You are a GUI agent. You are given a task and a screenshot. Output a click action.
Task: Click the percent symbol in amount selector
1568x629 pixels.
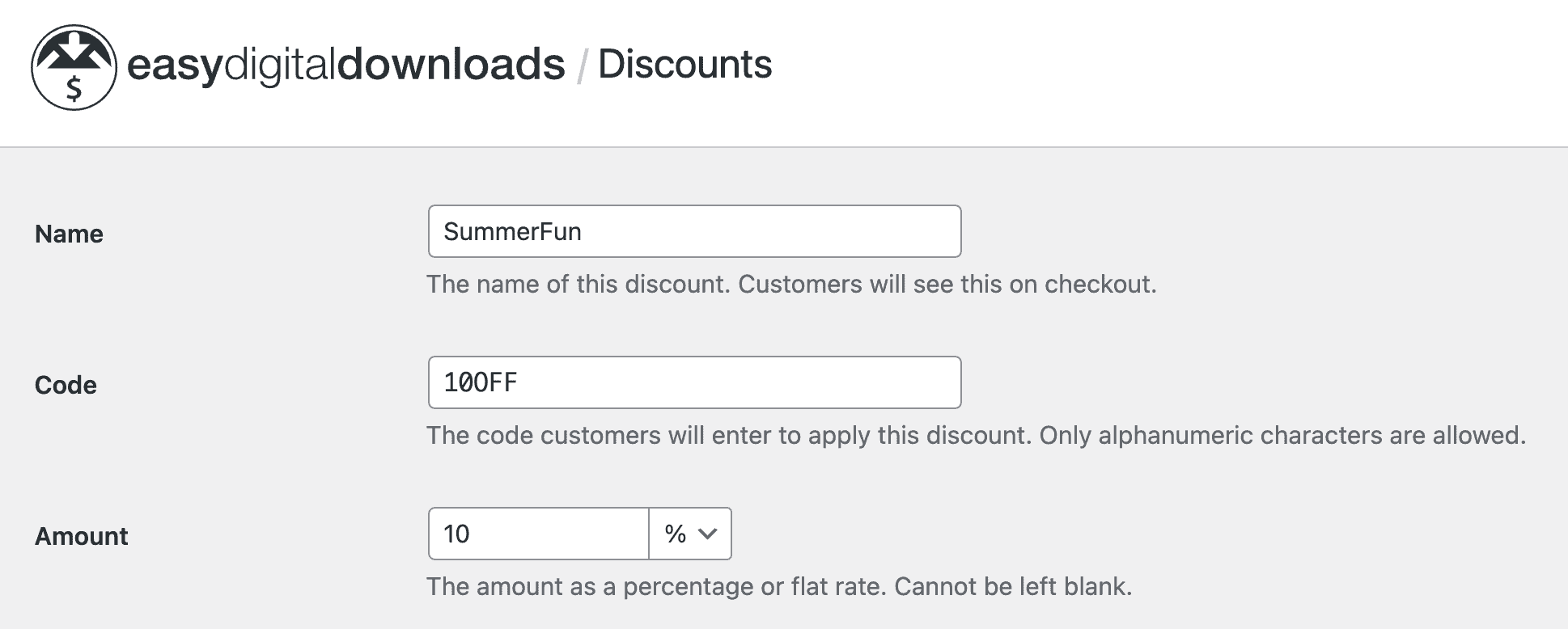[x=675, y=534]
